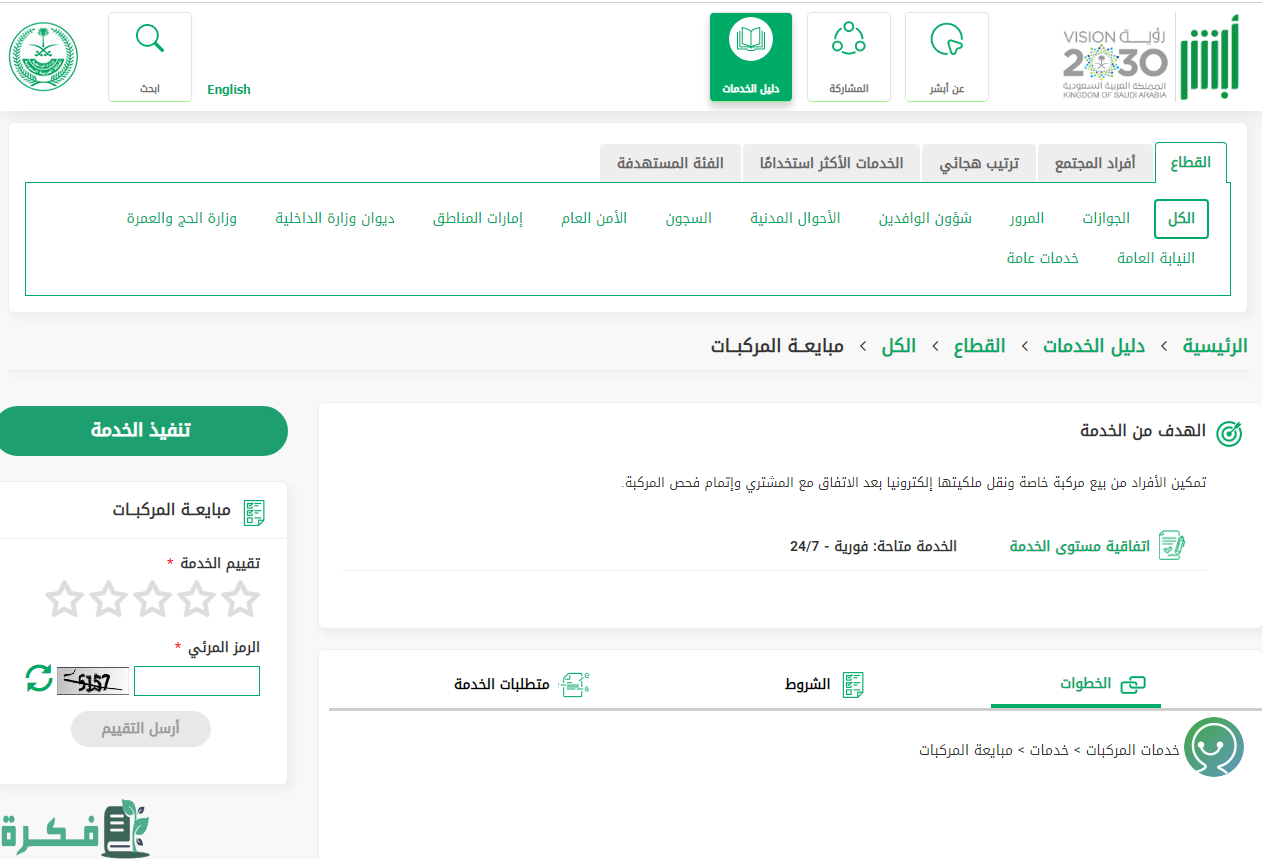Image resolution: width=1262 pixels, height=859 pixels.
Task: Click the Ministry of Interior emblem
Action: pyautogui.click(x=43, y=57)
